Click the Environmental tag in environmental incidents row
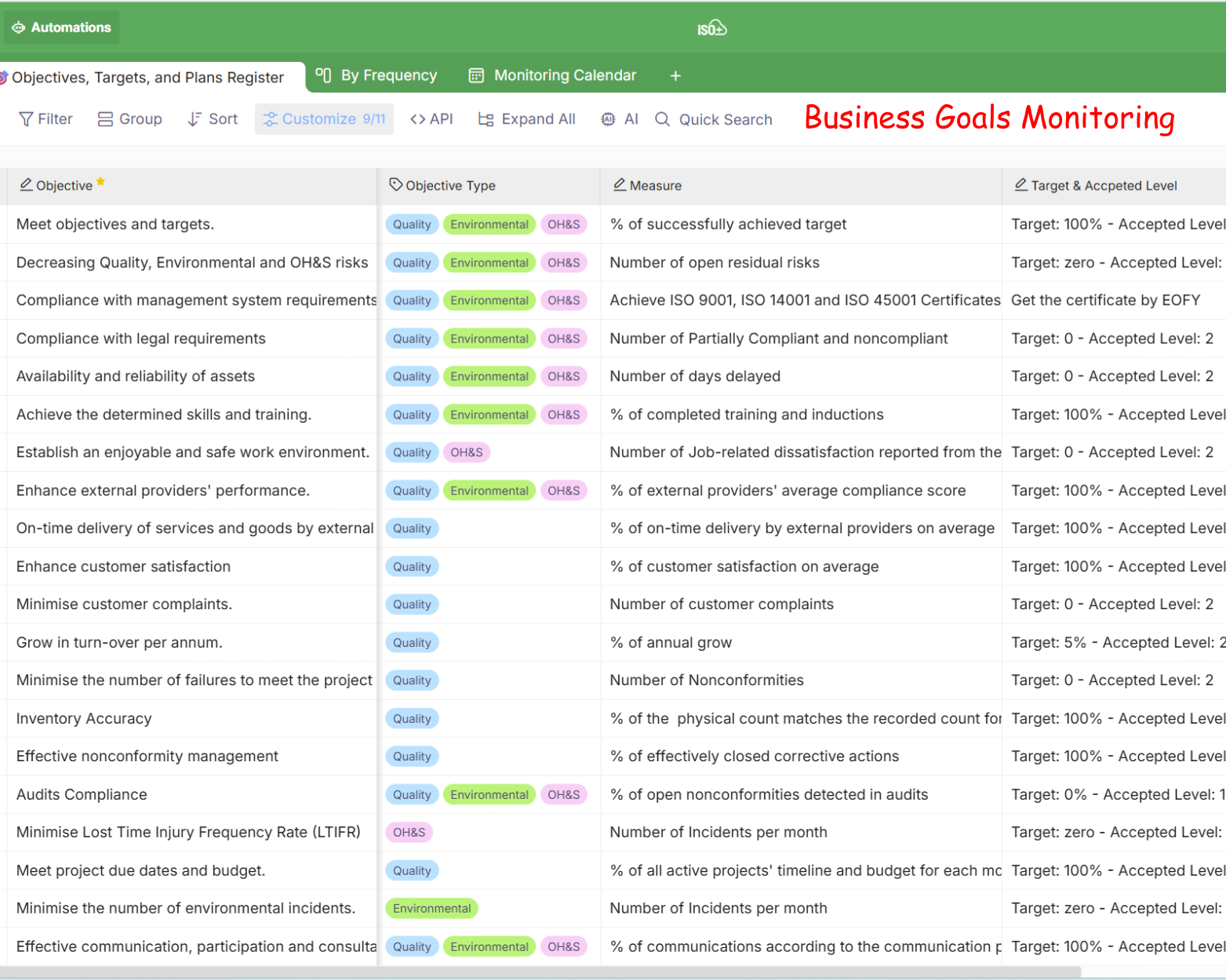The image size is (1226, 980). (431, 909)
